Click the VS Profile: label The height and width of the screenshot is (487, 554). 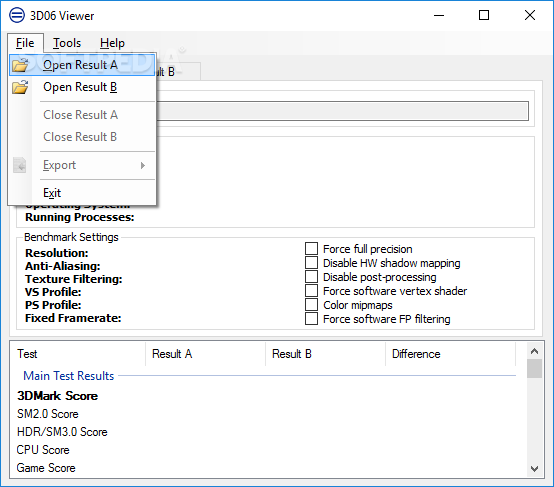(x=53, y=292)
